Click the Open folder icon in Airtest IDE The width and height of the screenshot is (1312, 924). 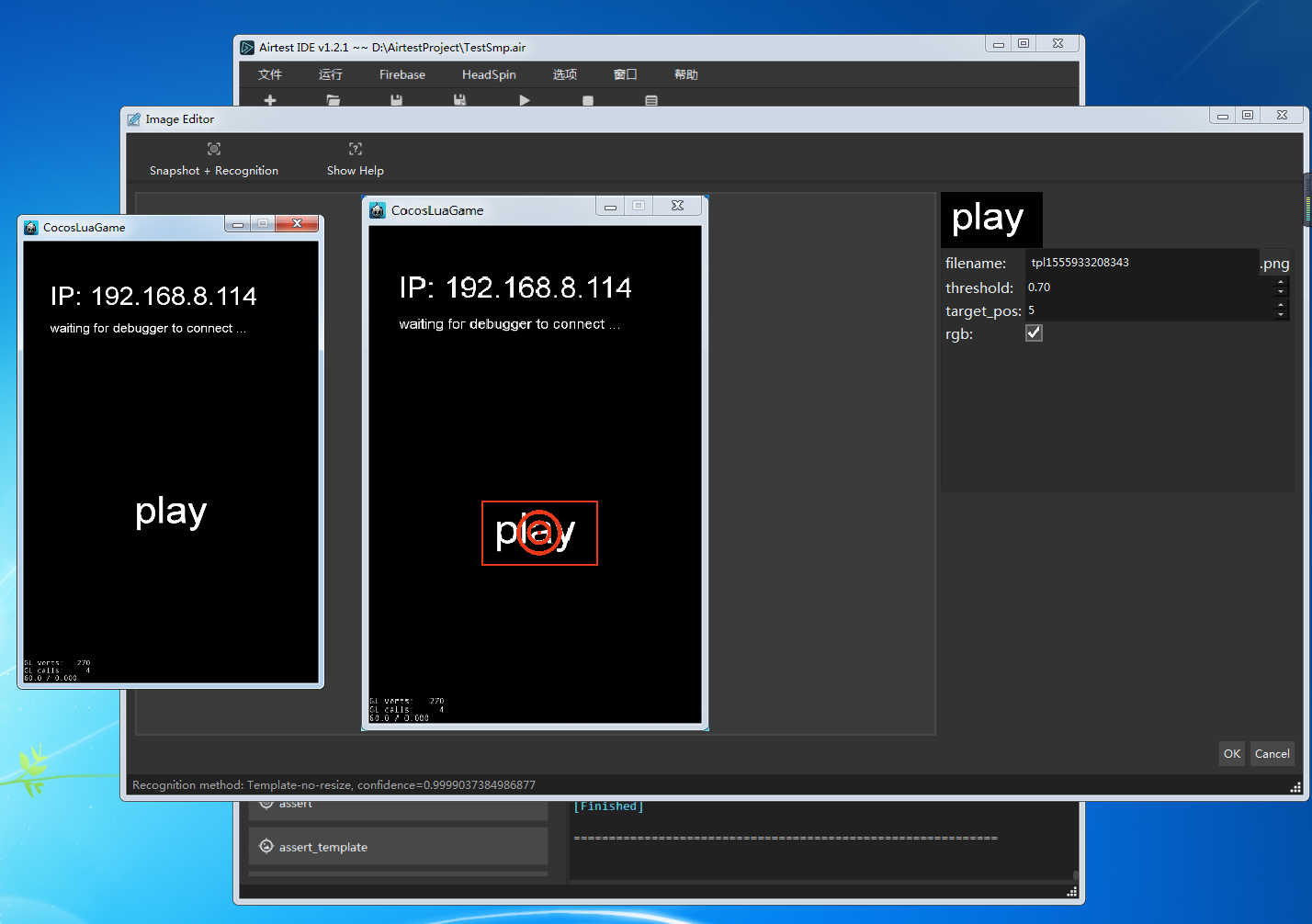(334, 100)
